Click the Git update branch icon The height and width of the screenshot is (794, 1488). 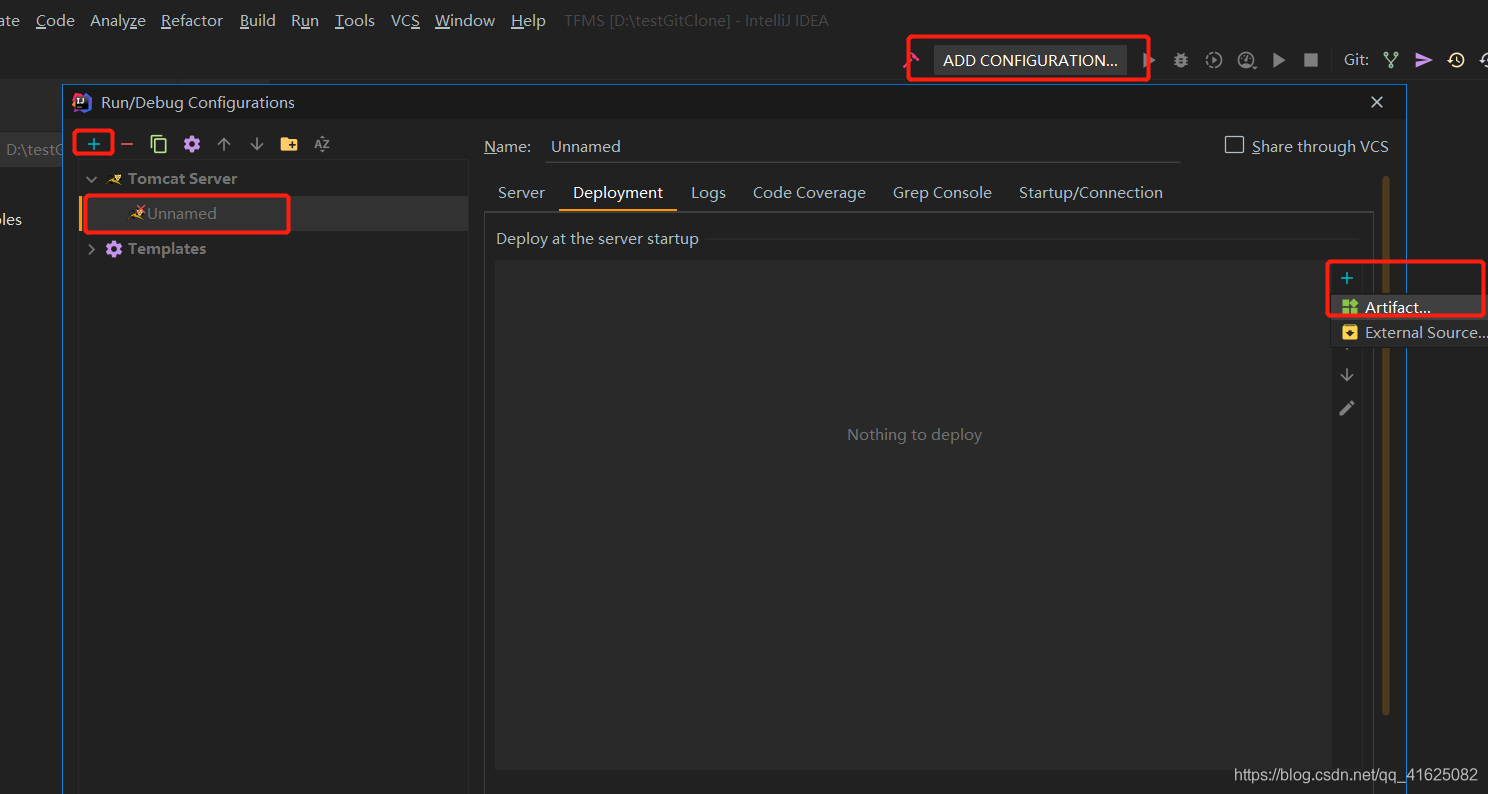[x=1391, y=60]
